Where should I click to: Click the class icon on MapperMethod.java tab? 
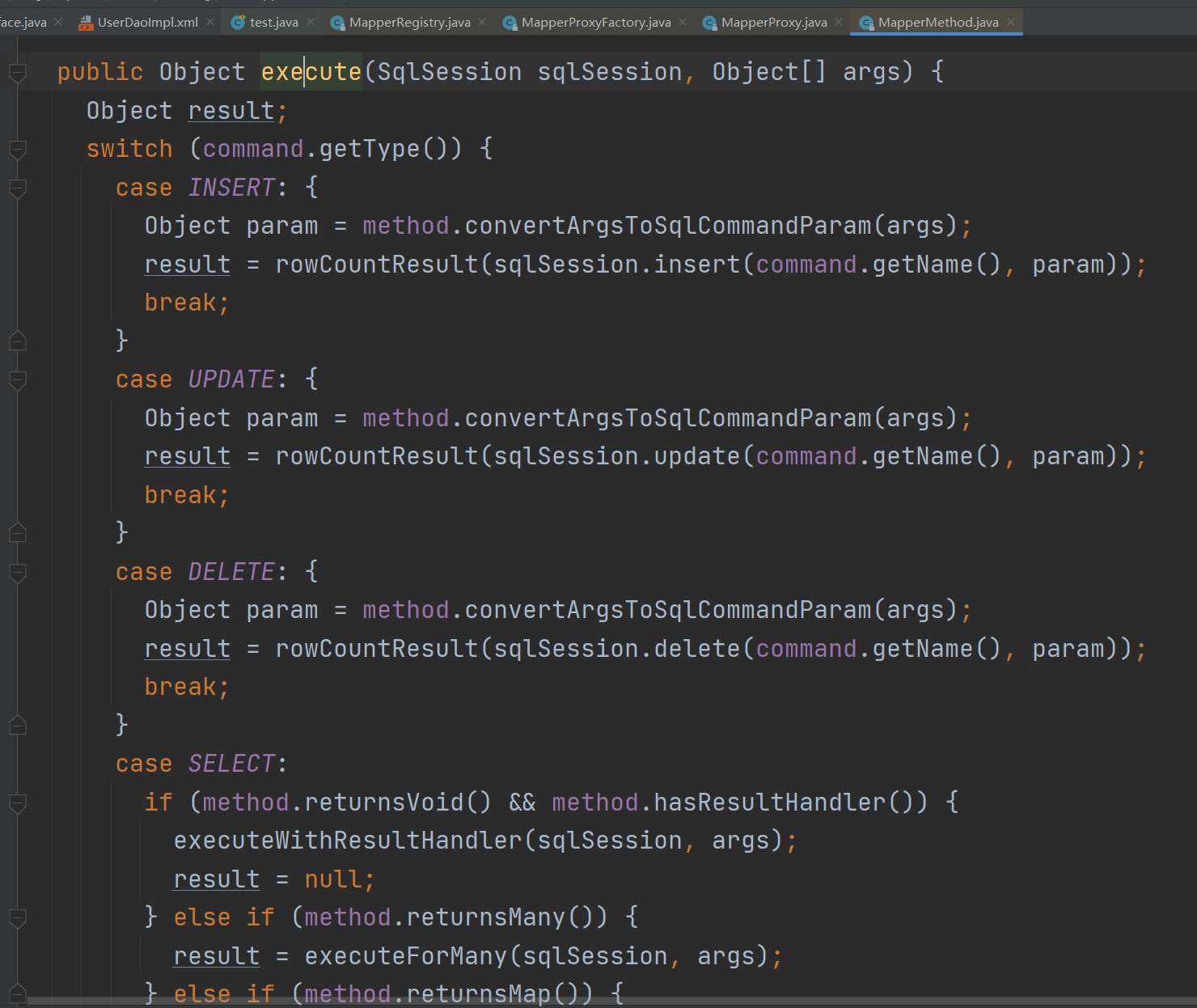(x=867, y=23)
